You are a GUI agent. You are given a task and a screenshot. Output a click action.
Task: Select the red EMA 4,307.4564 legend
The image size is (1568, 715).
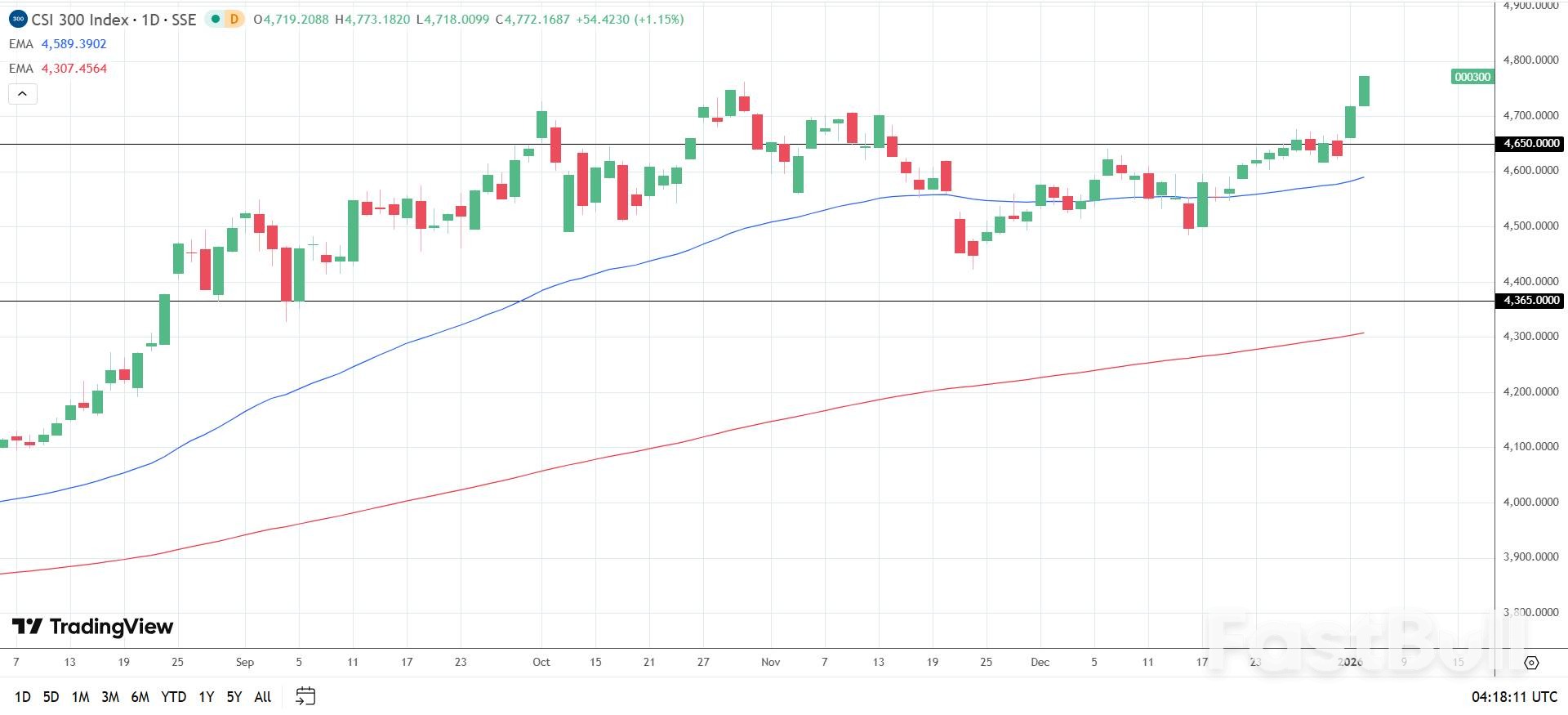(58, 69)
